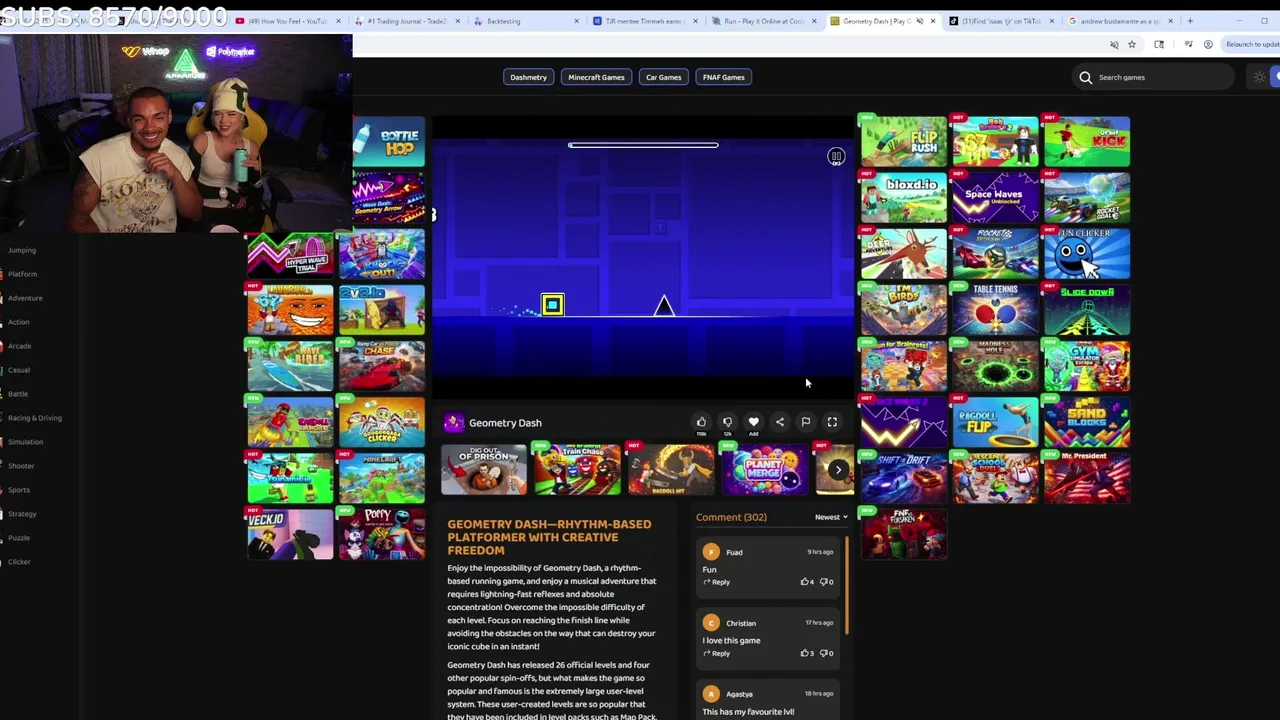The height and width of the screenshot is (720, 1280).
Task: Select the Adventure category in sidebar
Action: tap(25, 298)
